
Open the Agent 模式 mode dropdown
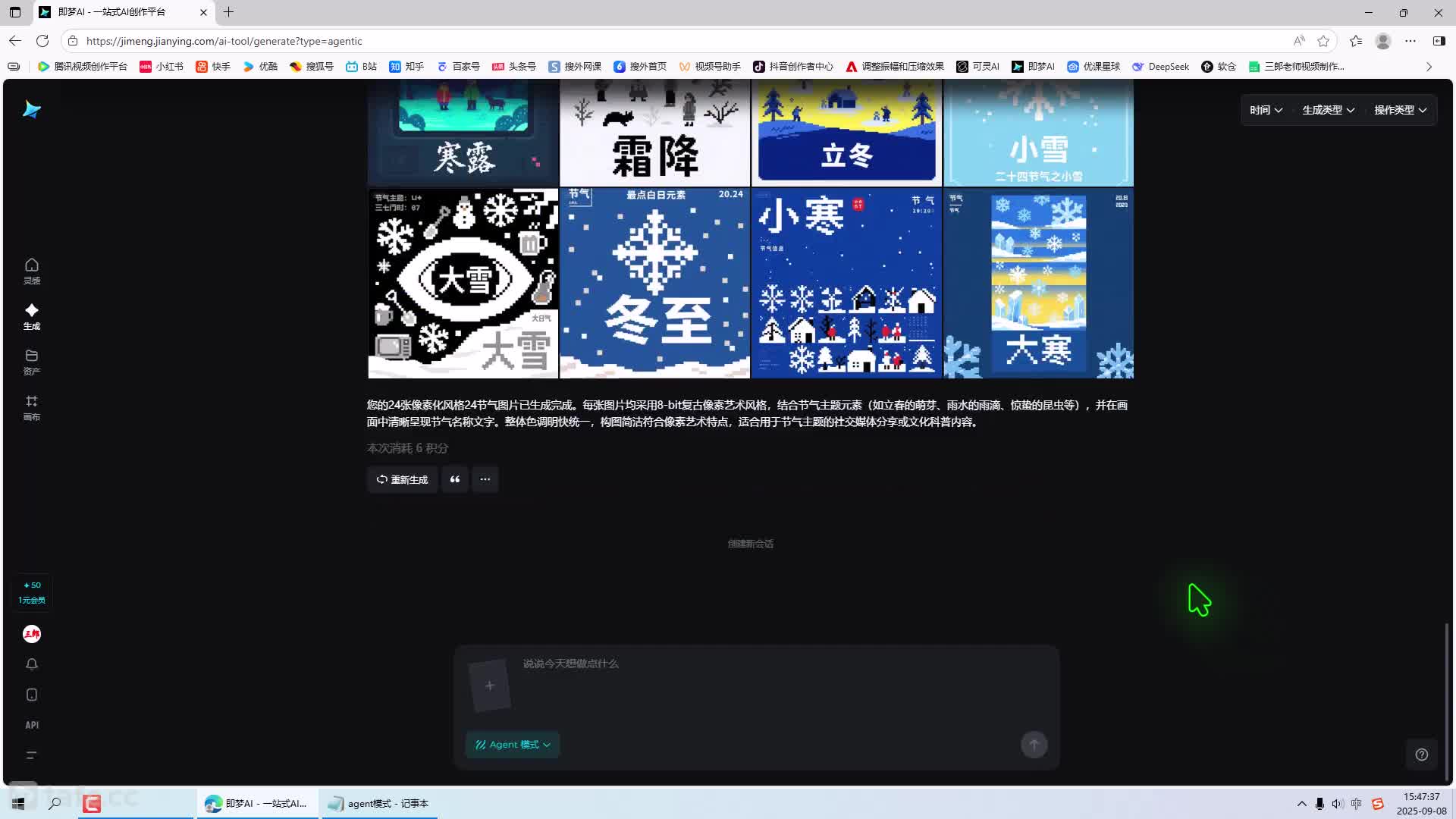click(513, 745)
